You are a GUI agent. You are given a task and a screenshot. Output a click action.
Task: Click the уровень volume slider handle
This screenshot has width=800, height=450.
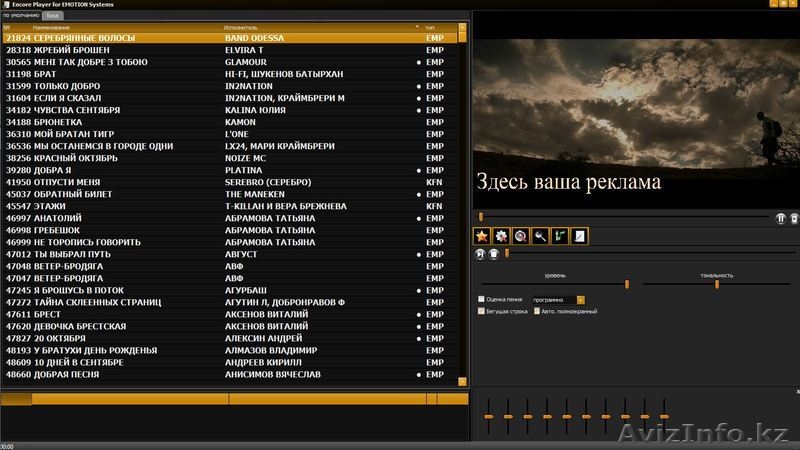click(x=627, y=284)
